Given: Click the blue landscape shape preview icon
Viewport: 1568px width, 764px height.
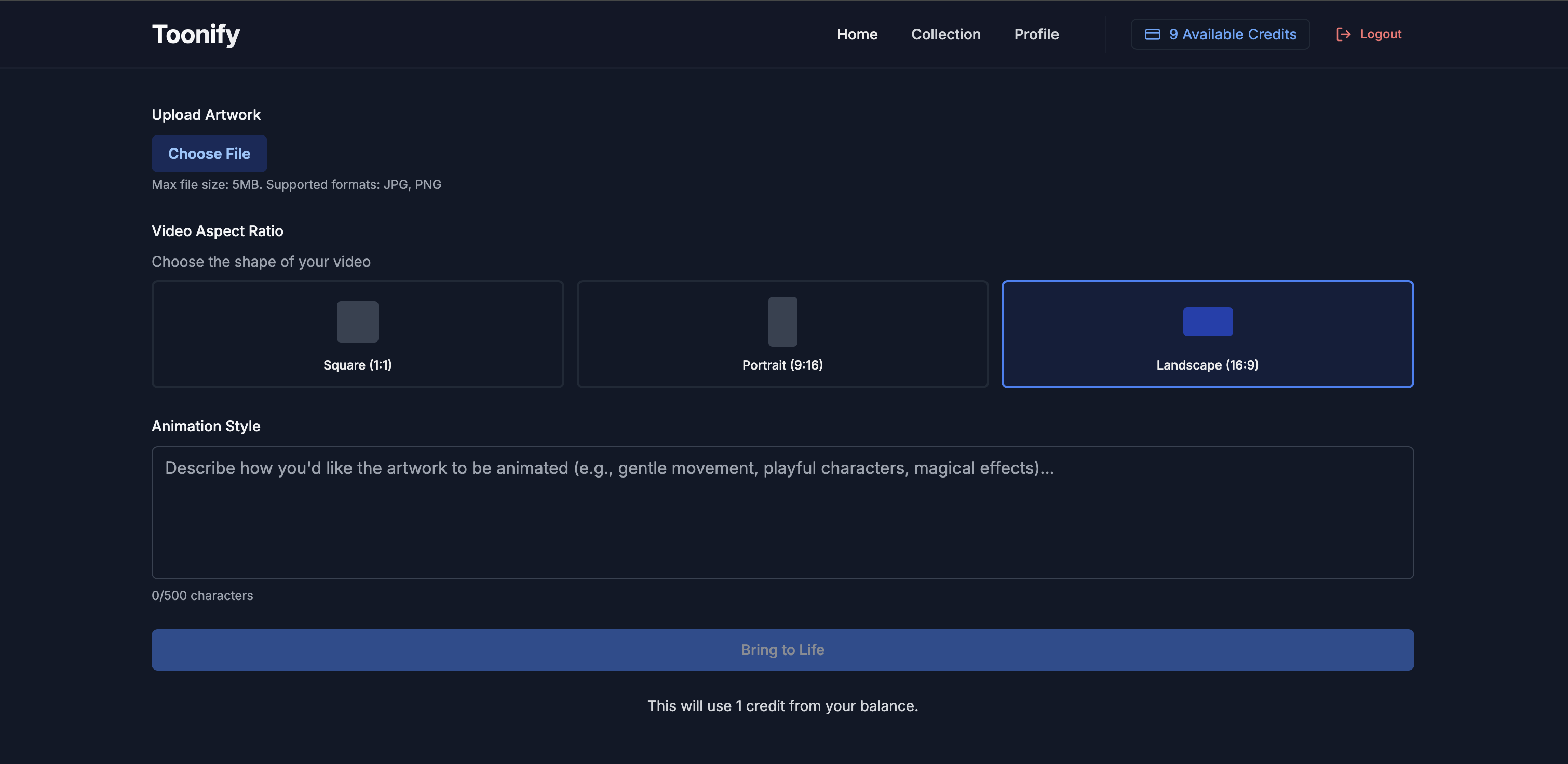Looking at the screenshot, I should pyautogui.click(x=1207, y=321).
